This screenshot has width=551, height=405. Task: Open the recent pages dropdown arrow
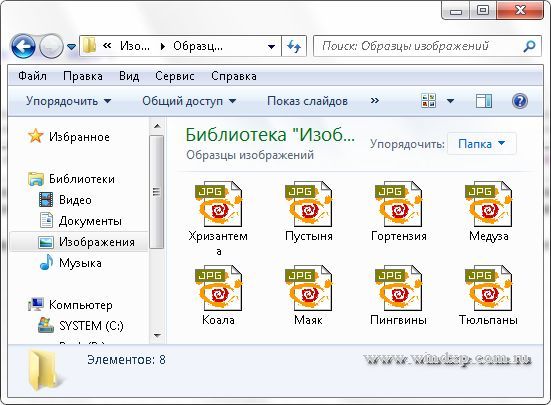71,46
